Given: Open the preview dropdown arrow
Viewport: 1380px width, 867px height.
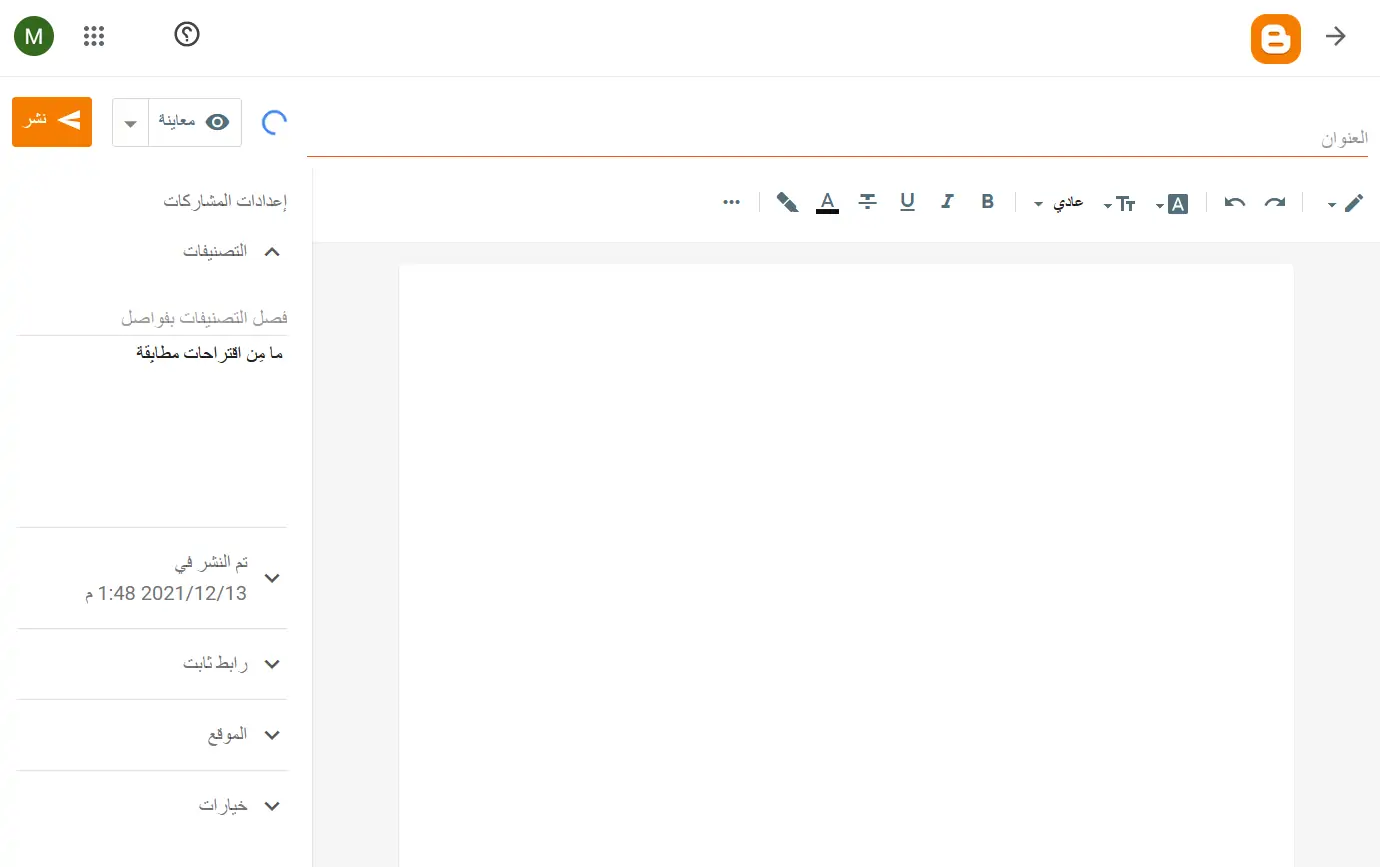Looking at the screenshot, I should [130, 123].
